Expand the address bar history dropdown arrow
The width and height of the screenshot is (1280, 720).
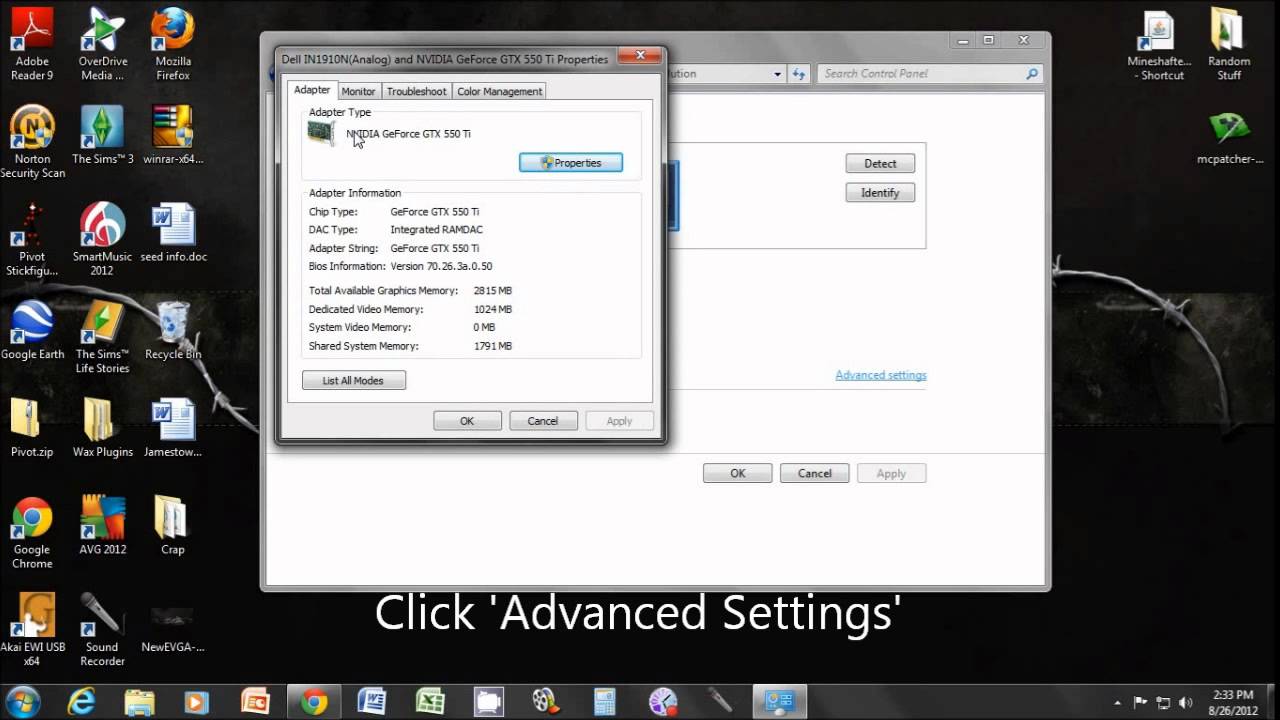777,74
